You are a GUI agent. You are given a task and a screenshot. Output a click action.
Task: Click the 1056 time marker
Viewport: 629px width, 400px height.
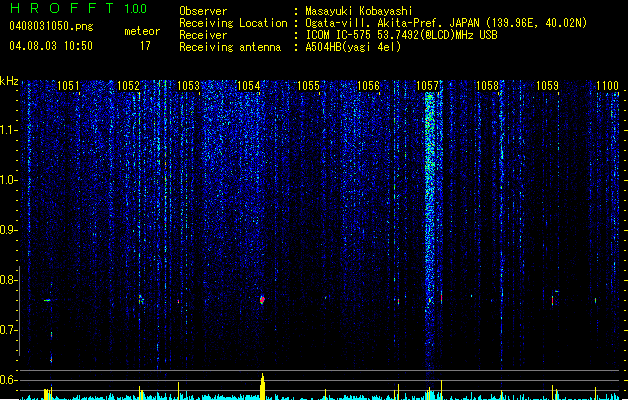click(x=368, y=86)
